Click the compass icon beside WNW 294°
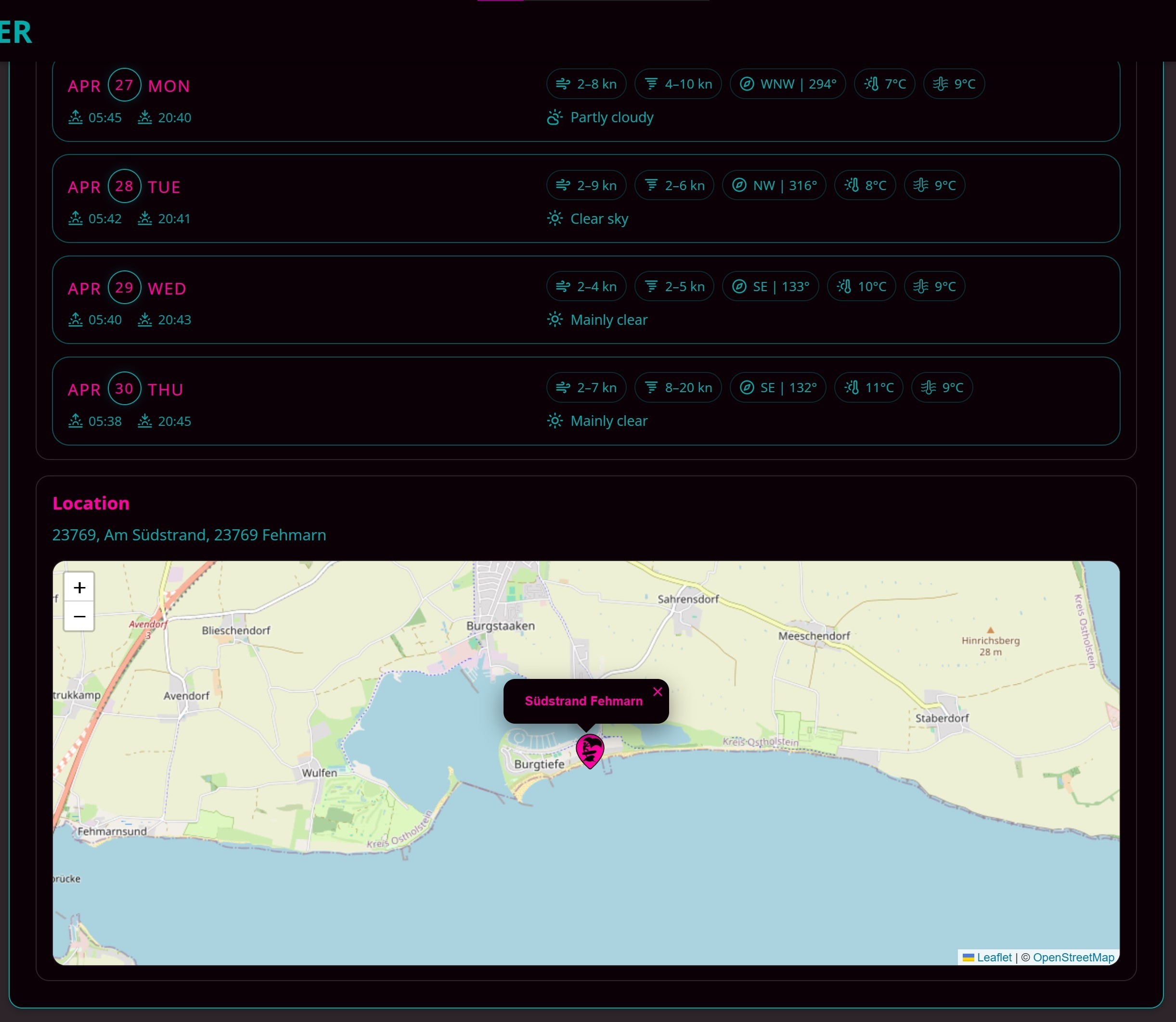Image resolution: width=1176 pixels, height=1022 pixels. [x=746, y=84]
